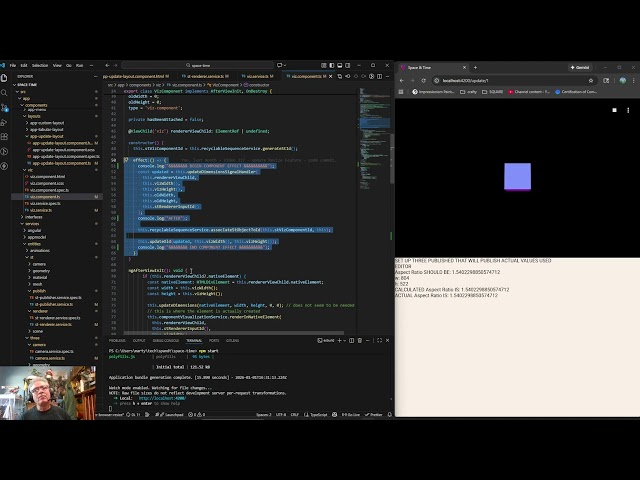Open the Go menu
Image resolution: width=640 pixels, height=480 pixels.
point(69,65)
